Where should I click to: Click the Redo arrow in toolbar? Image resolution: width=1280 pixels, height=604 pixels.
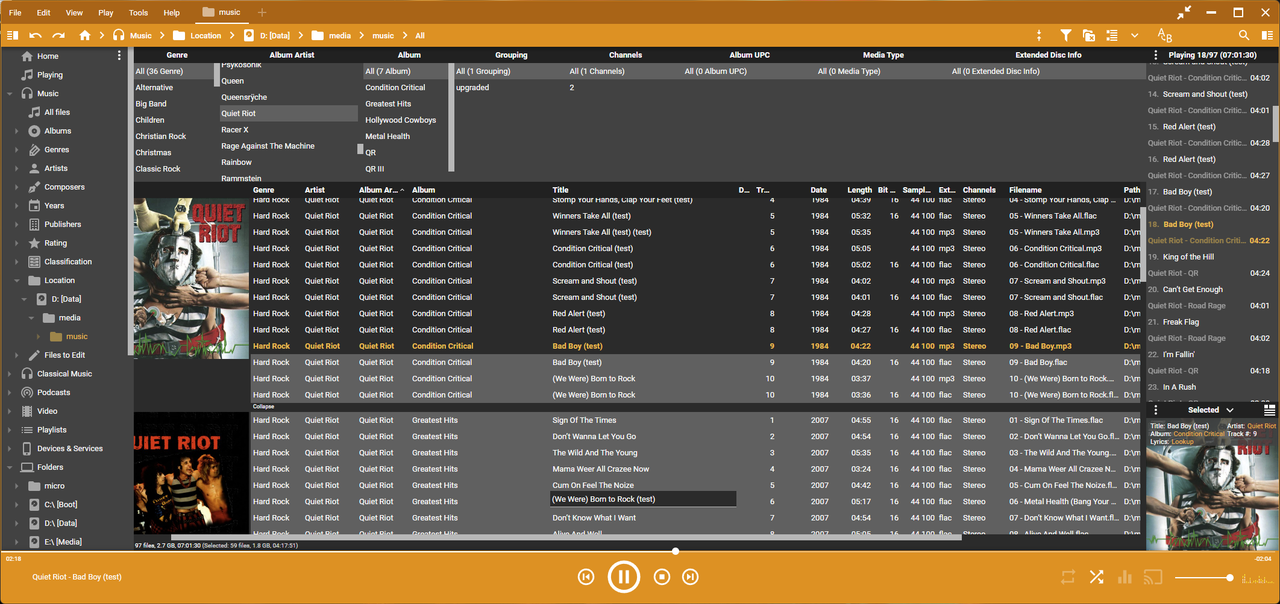(58, 35)
